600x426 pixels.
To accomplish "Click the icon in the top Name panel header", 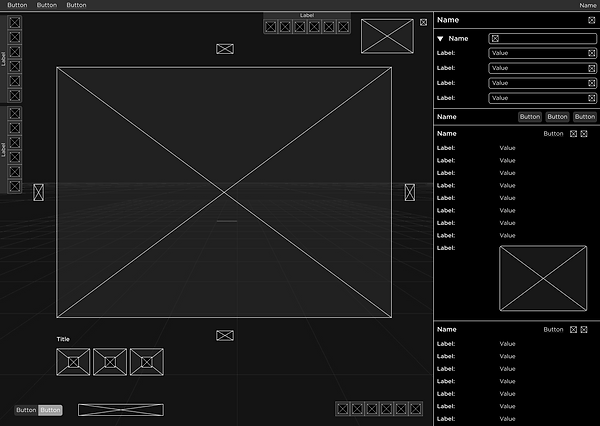I will [592, 20].
